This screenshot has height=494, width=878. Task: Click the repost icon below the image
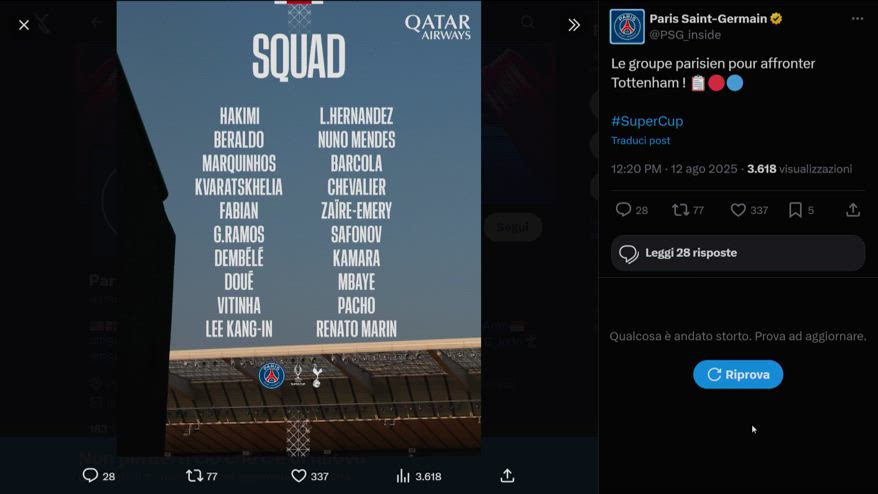click(x=194, y=476)
